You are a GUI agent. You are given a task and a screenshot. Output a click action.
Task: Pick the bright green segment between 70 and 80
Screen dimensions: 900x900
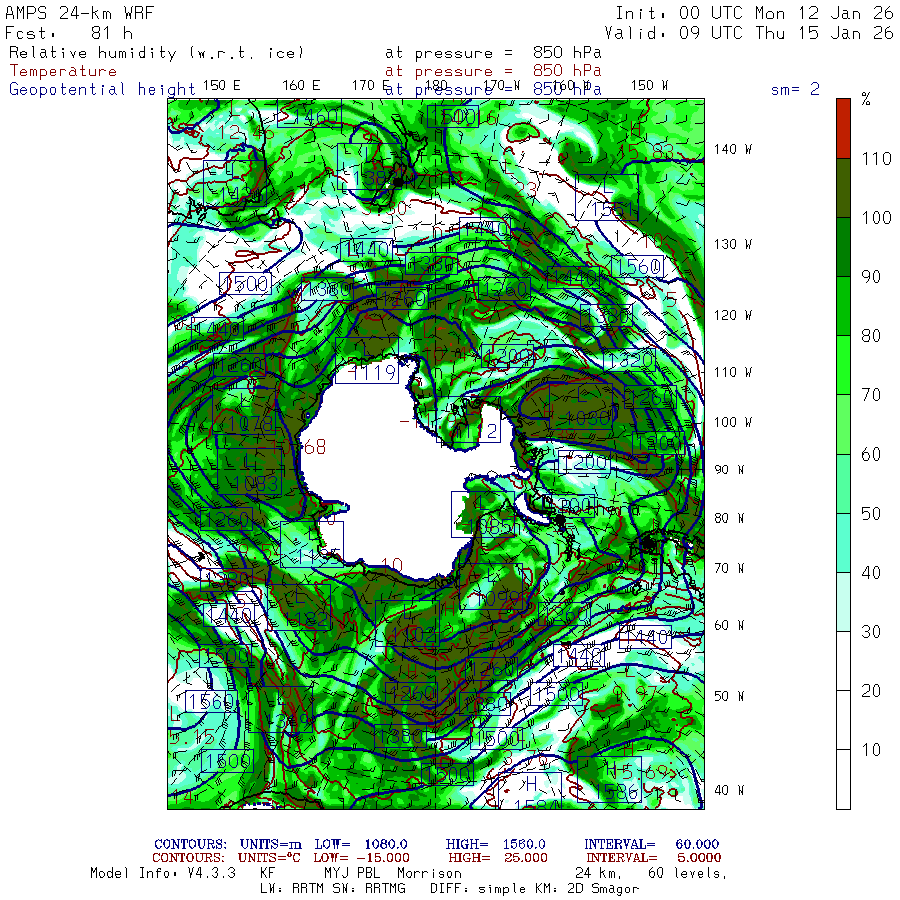pos(843,365)
